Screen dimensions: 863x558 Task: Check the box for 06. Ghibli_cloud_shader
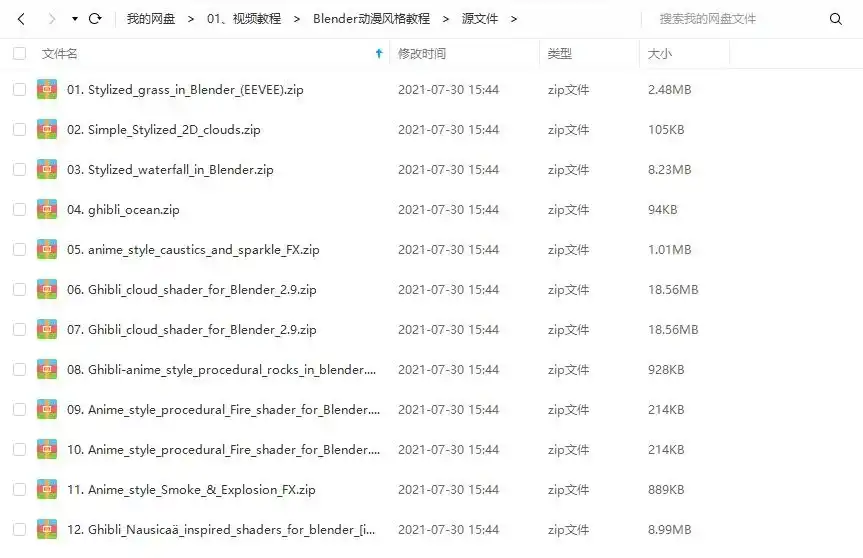click(x=19, y=289)
